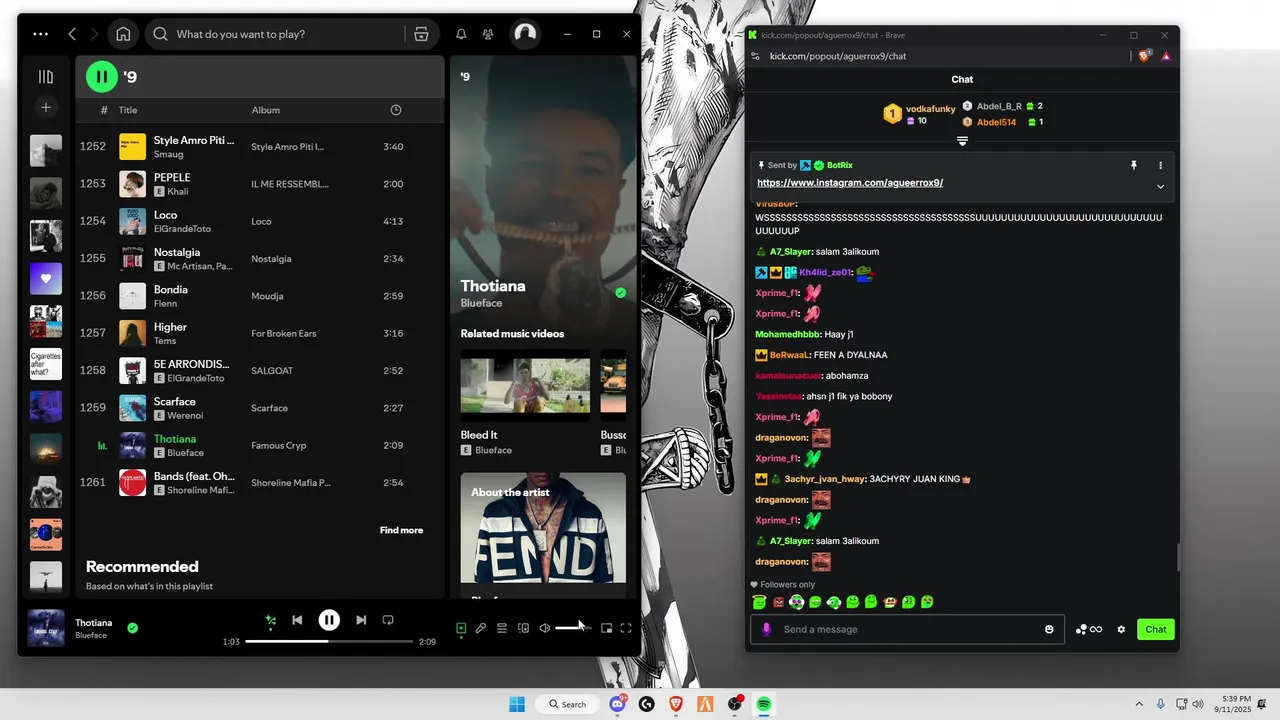Expand the pinned message chevron
This screenshot has width=1280, height=720.
1160,186
